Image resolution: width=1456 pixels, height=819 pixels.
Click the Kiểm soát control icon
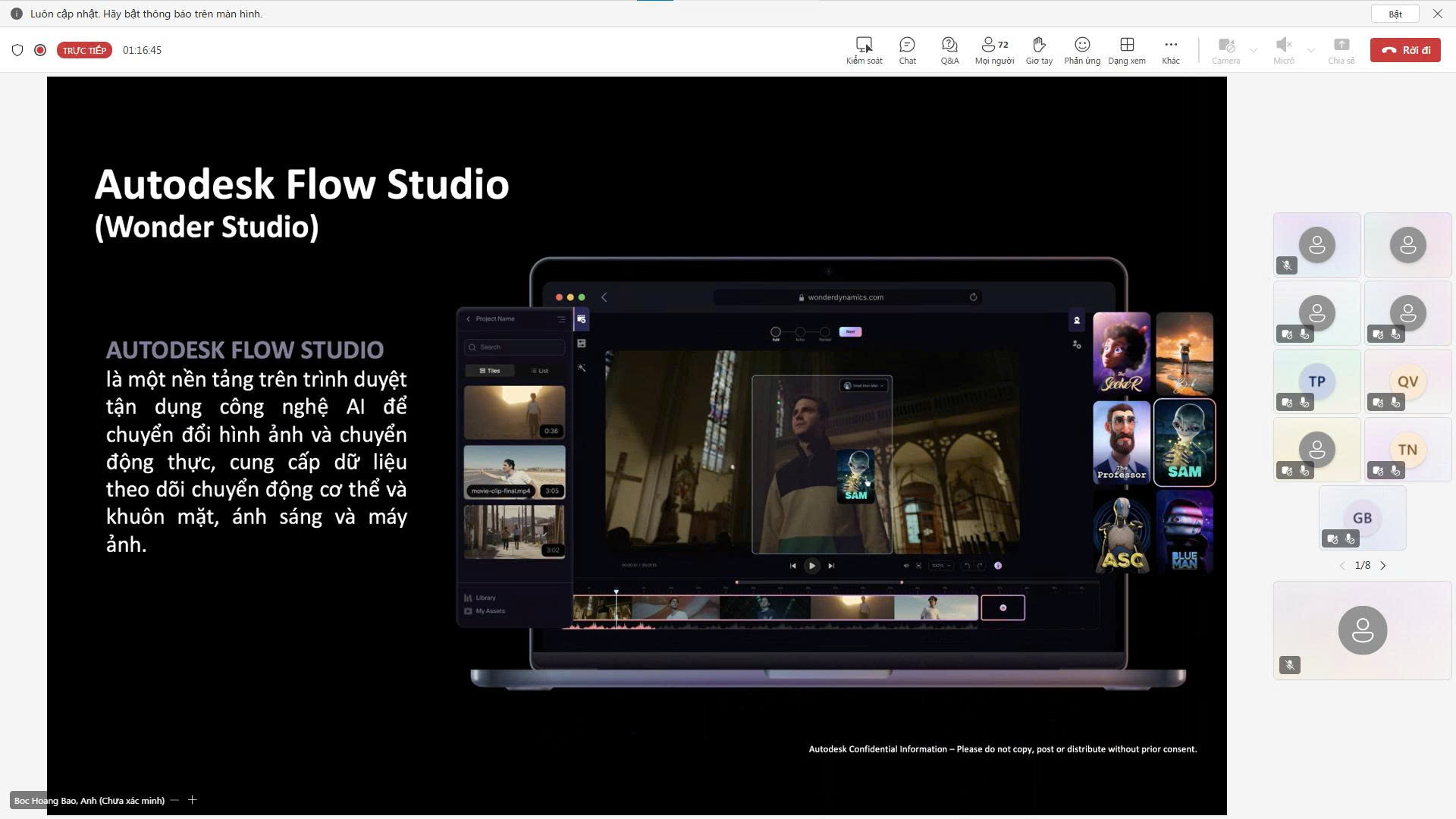(x=864, y=50)
